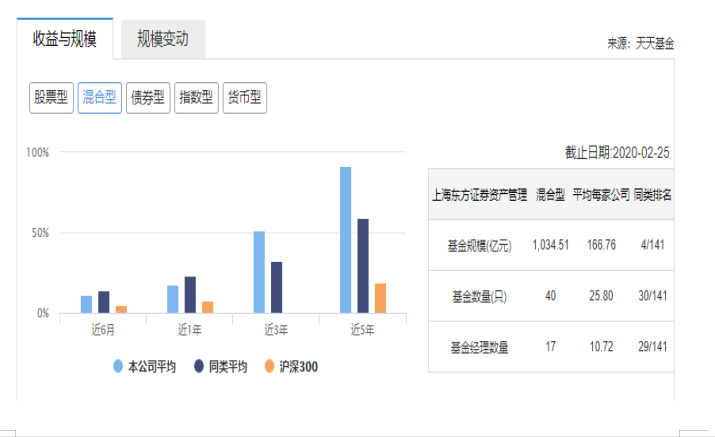Click the dark blue 近1年 peer average bar
Viewport: 715px width, 437px height.
[x=190, y=295]
